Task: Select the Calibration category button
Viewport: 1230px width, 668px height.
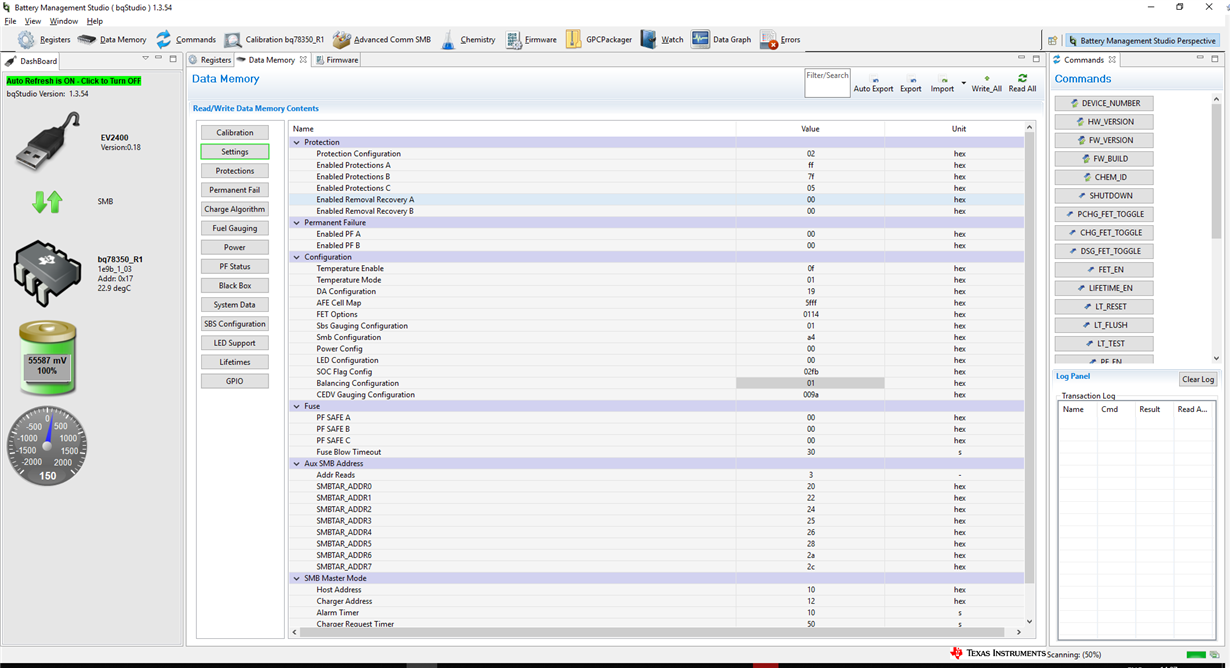Action: (x=235, y=132)
